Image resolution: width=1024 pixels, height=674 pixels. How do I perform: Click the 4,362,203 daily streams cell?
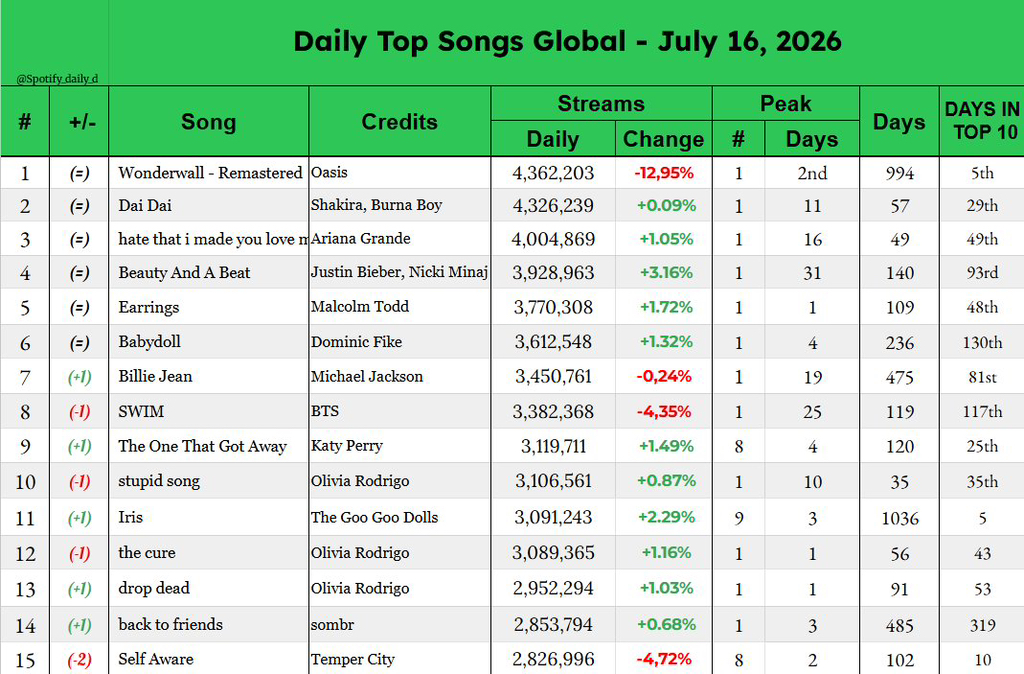552,173
